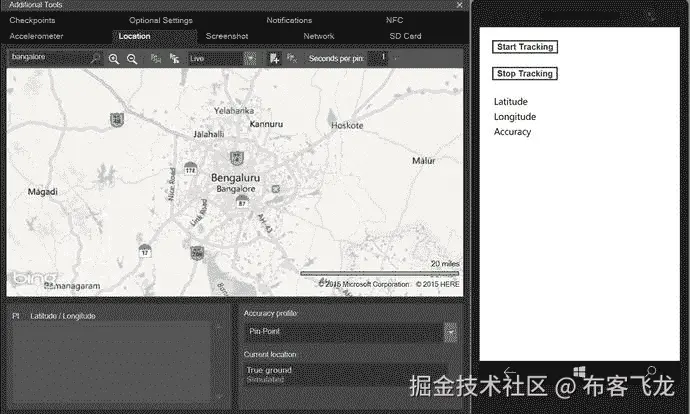This screenshot has width=690, height=414.
Task: Toggle push pin mode icon
Action: tap(156, 59)
